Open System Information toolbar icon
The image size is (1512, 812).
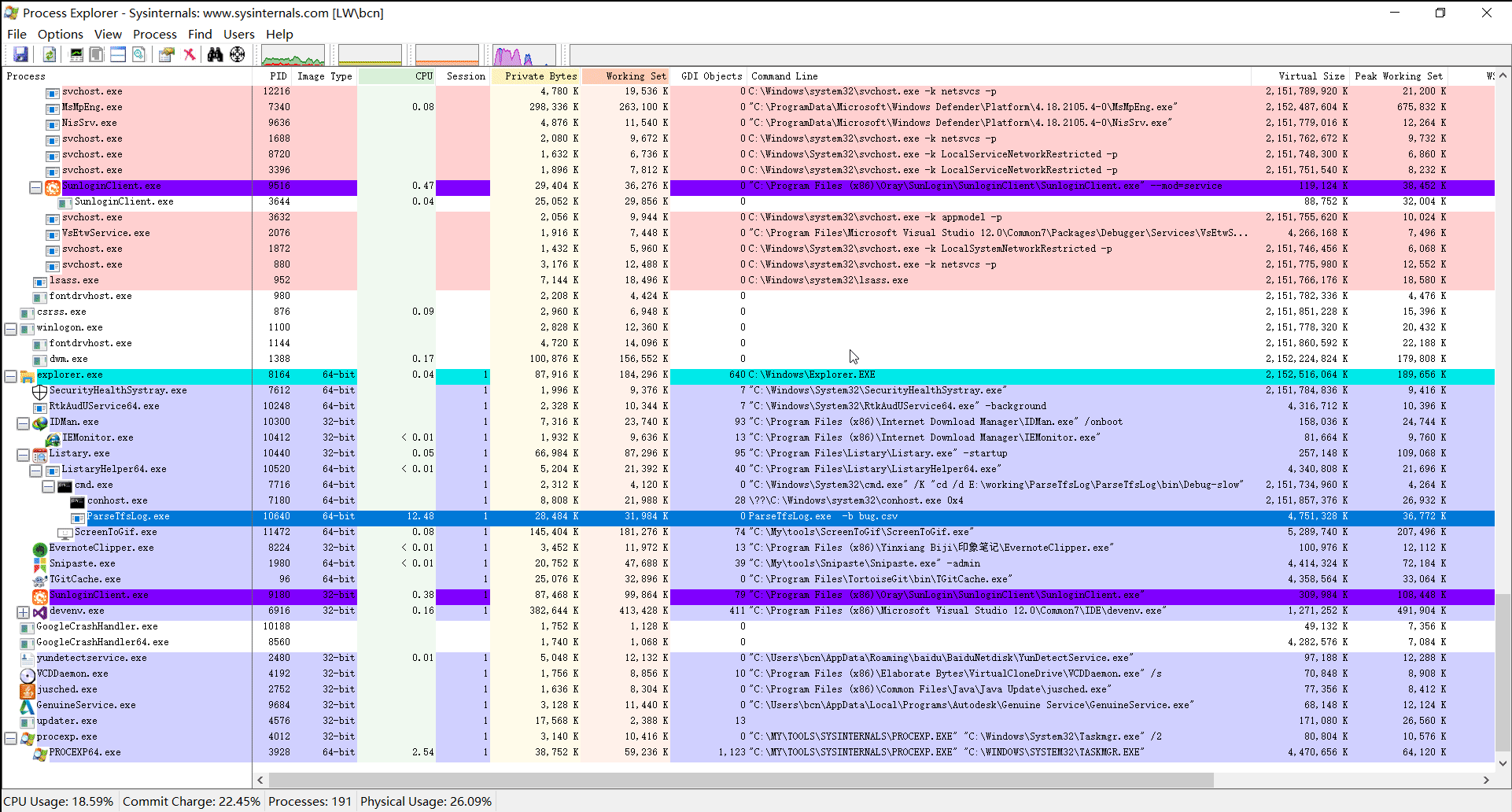click(76, 54)
